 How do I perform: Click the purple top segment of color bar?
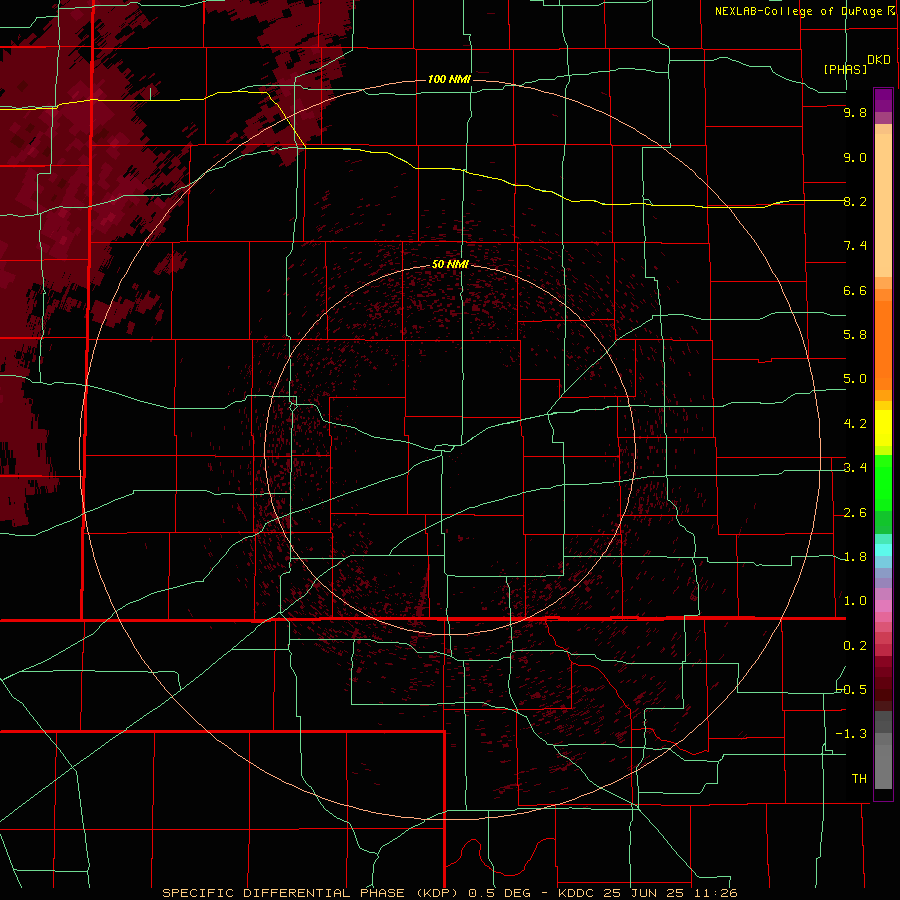pyautogui.click(x=883, y=100)
